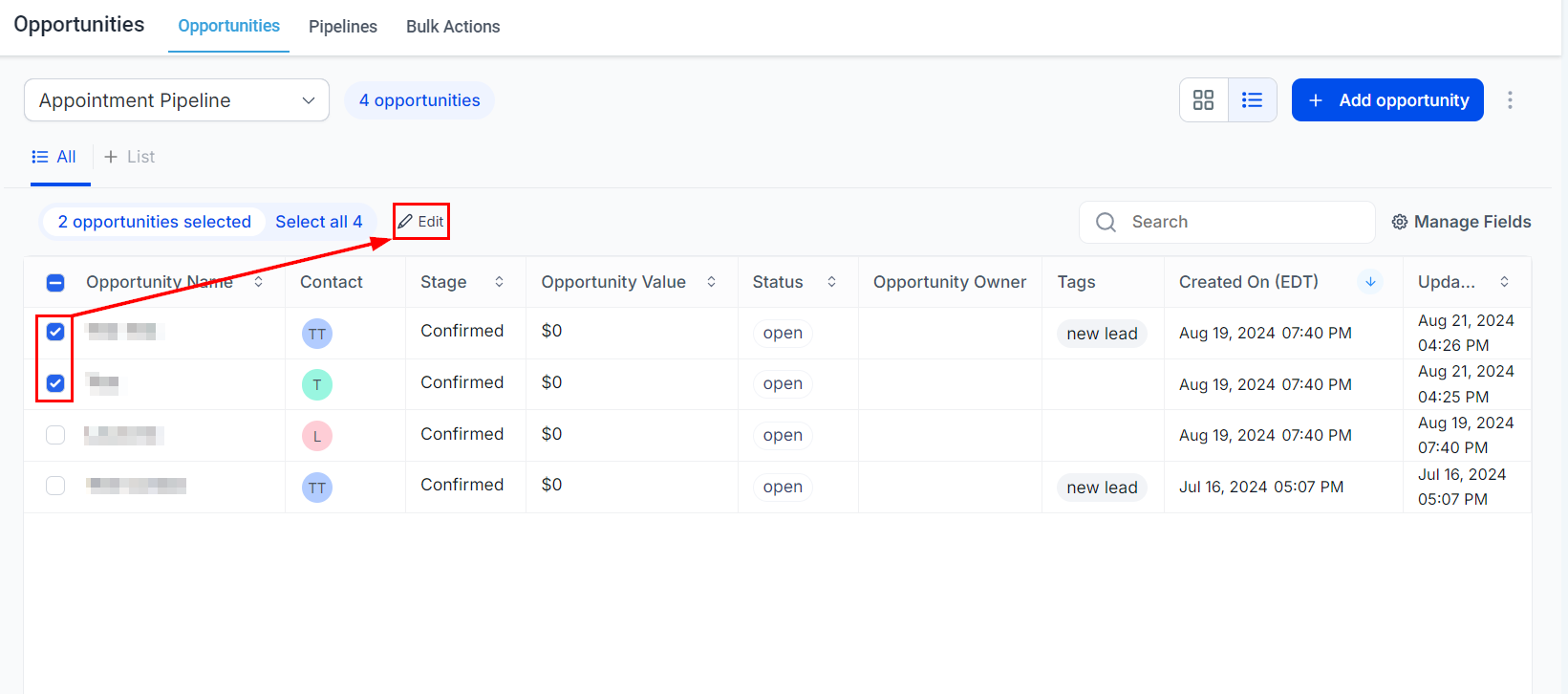Sort by the Status column
This screenshot has width=1568, height=694.
[x=831, y=282]
